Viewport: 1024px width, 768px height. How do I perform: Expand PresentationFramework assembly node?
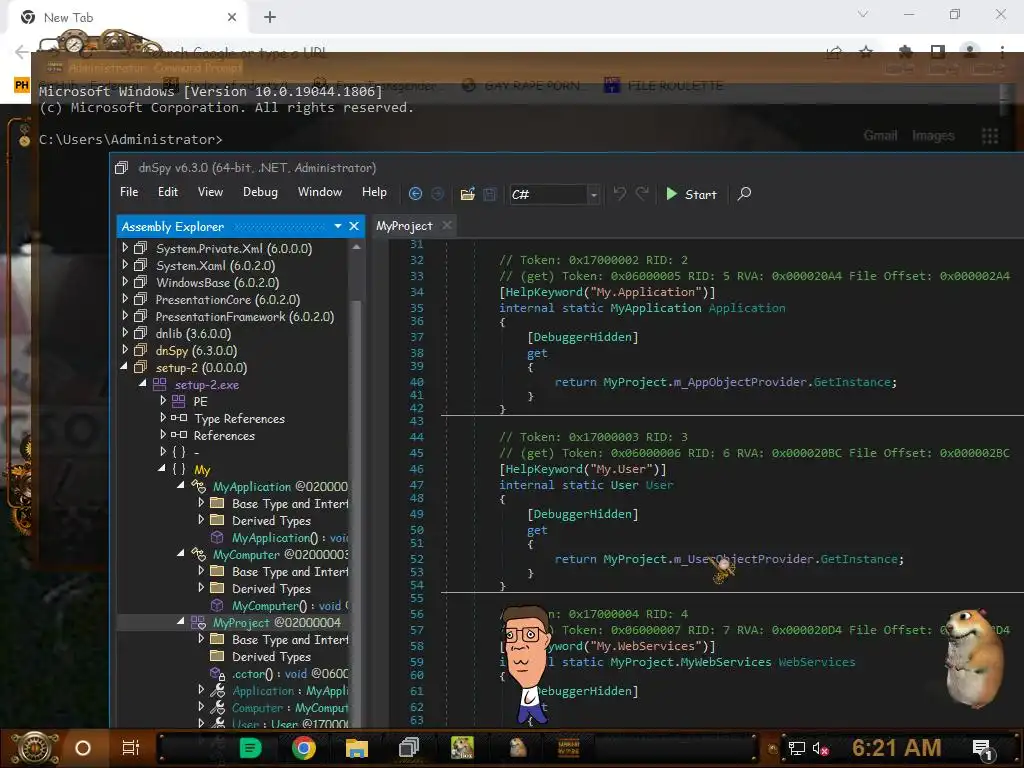(x=125, y=315)
